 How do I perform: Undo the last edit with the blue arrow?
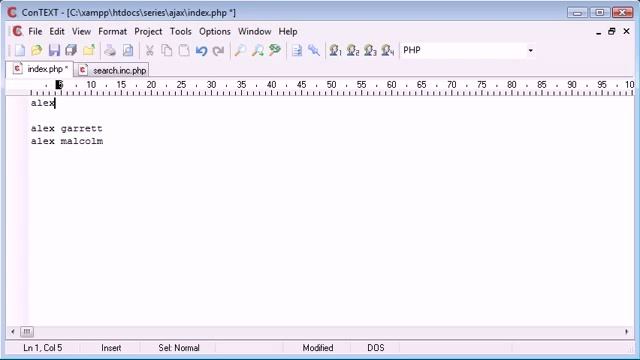pyautogui.click(x=201, y=51)
